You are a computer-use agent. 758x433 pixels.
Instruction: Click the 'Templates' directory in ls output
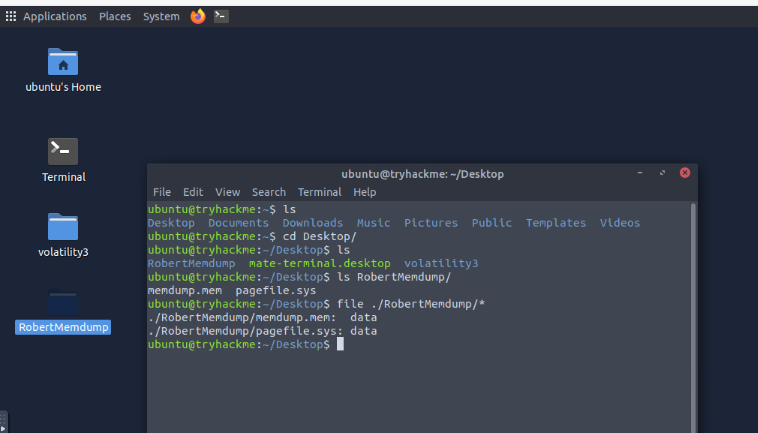[x=556, y=223]
